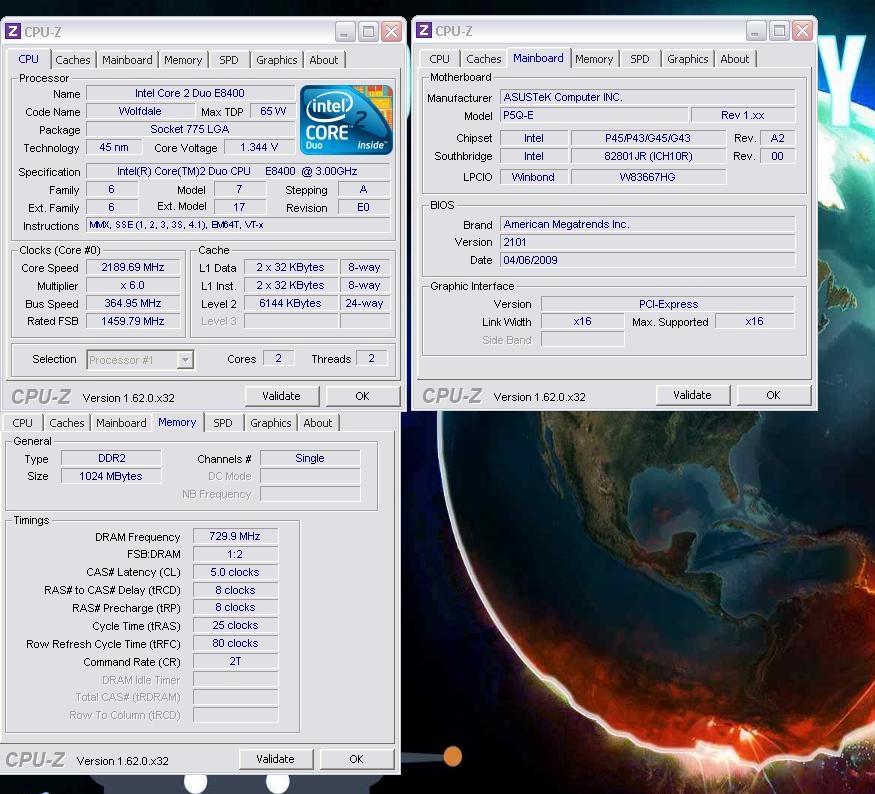Click OK in the CPU tab window

tap(363, 396)
